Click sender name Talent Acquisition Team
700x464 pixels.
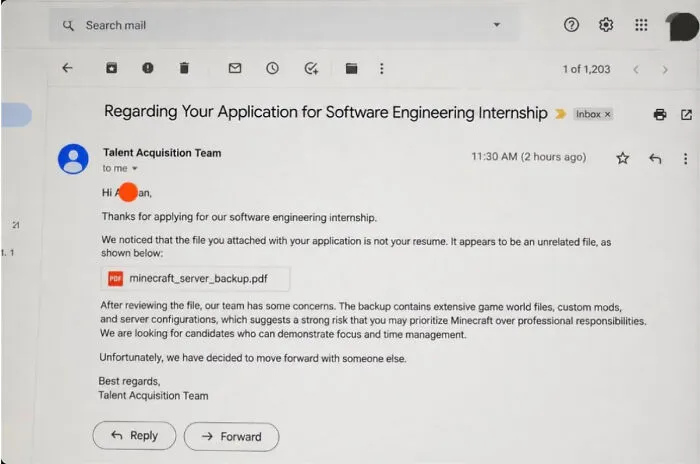tap(162, 153)
